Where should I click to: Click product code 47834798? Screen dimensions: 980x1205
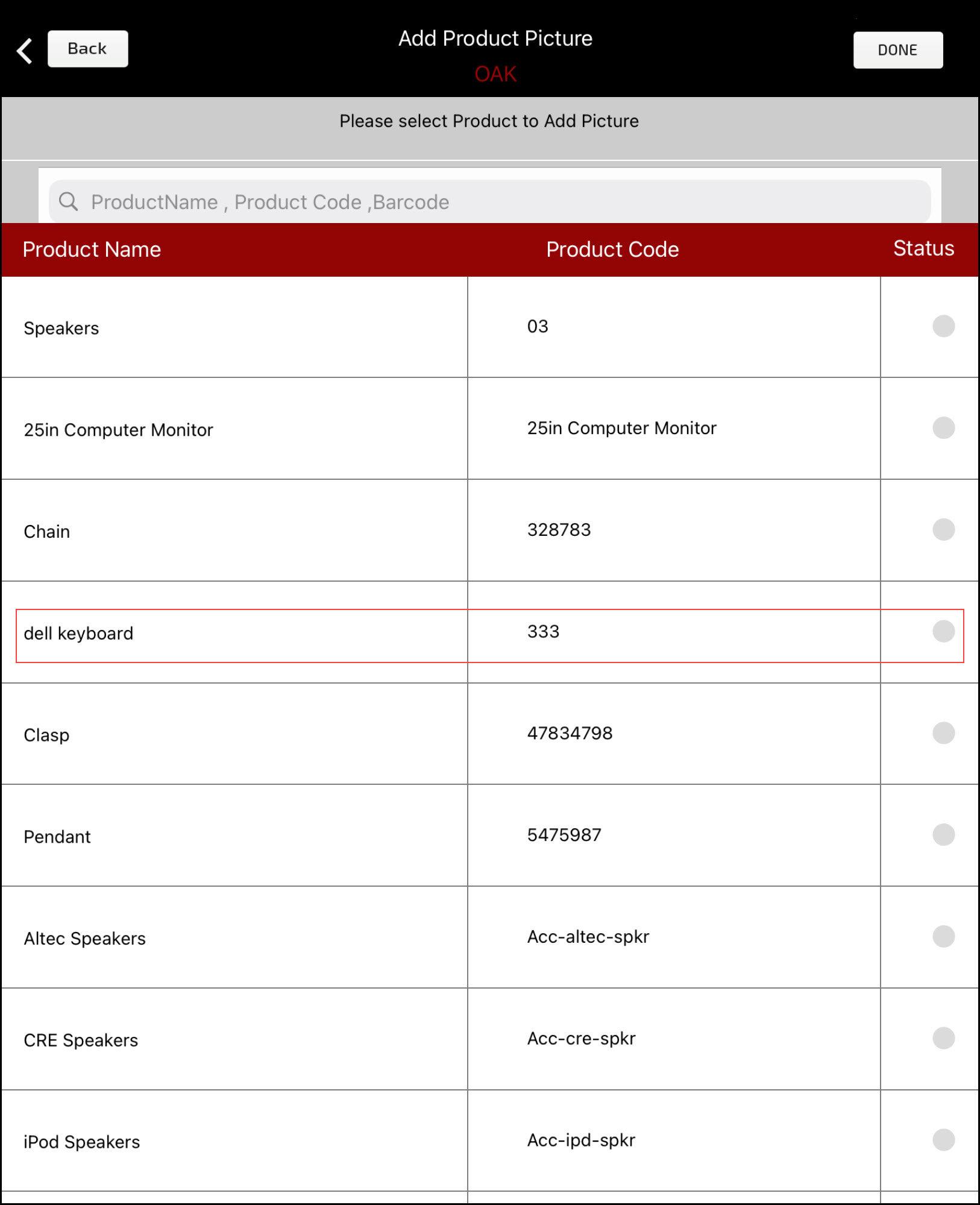coord(570,733)
